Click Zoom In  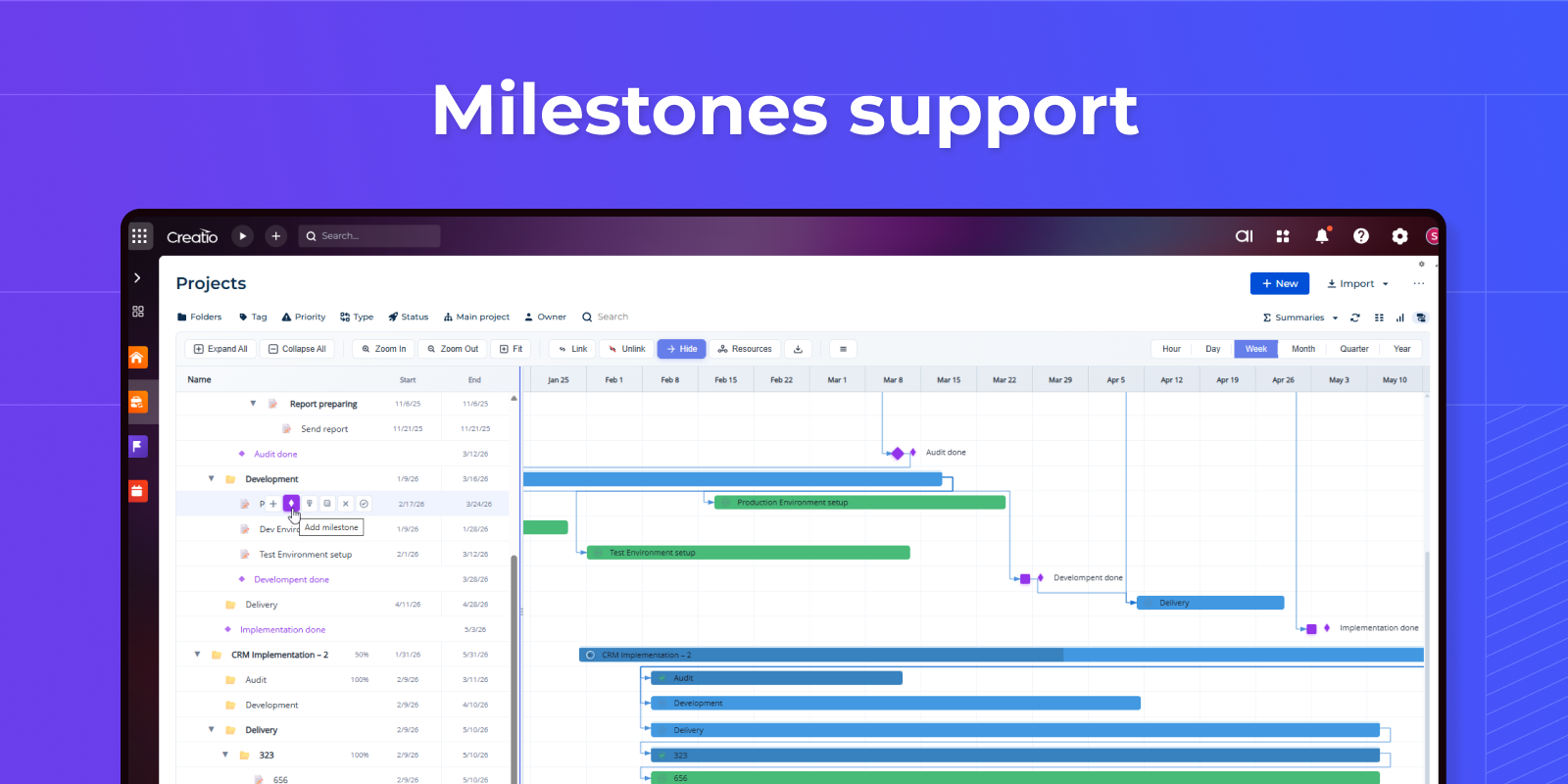point(383,349)
